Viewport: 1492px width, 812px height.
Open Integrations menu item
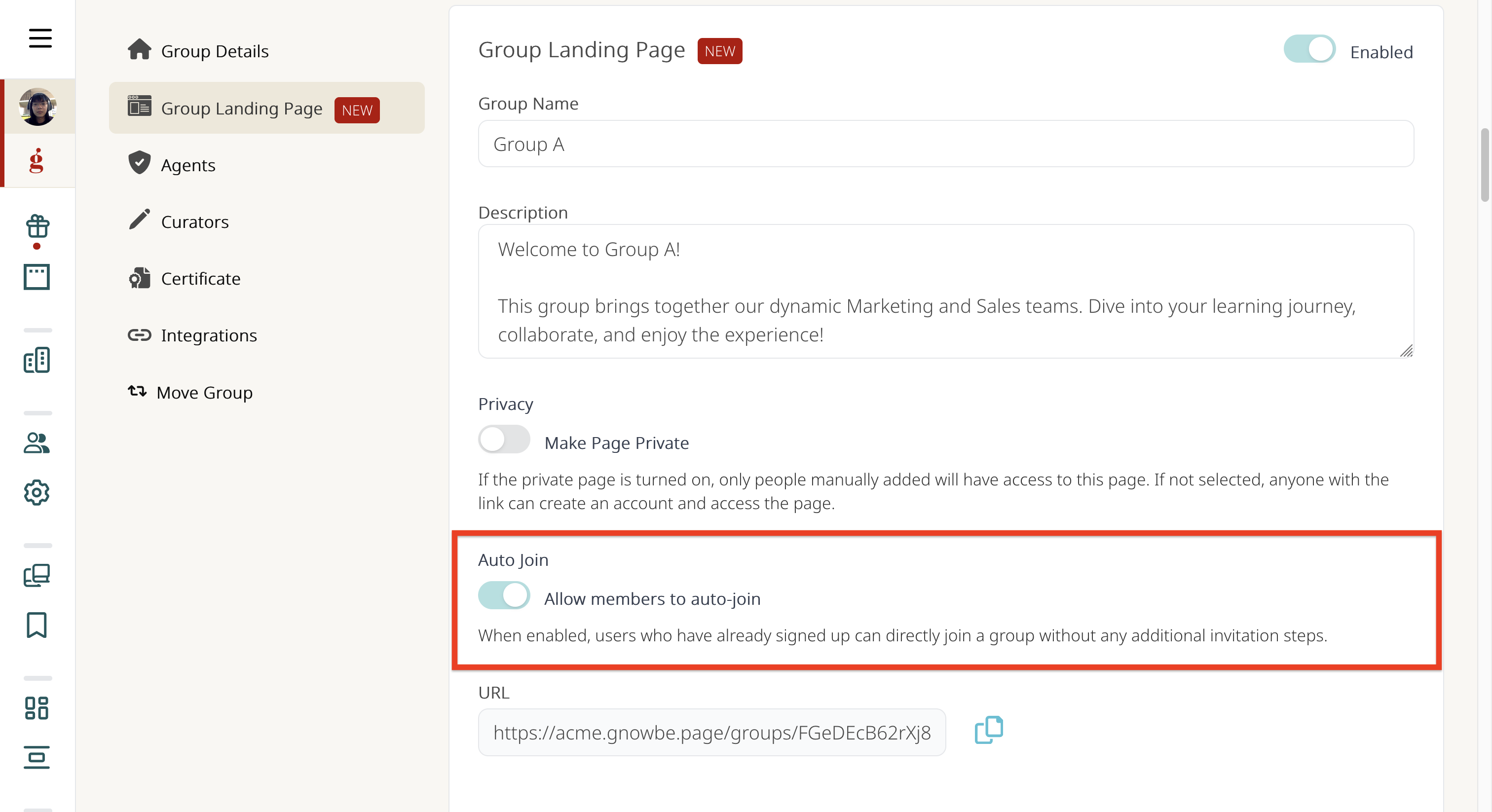(x=266, y=335)
